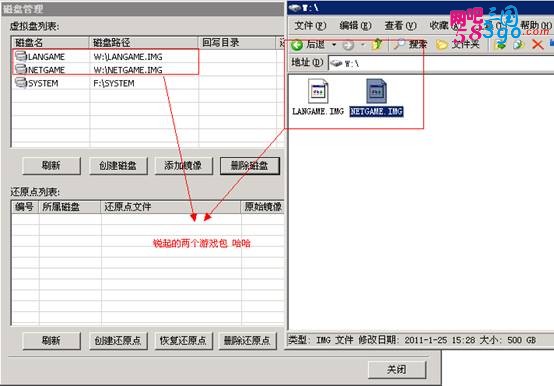Open the 编辑(E) menu
The height and width of the screenshot is (386, 554).
[x=355, y=26]
